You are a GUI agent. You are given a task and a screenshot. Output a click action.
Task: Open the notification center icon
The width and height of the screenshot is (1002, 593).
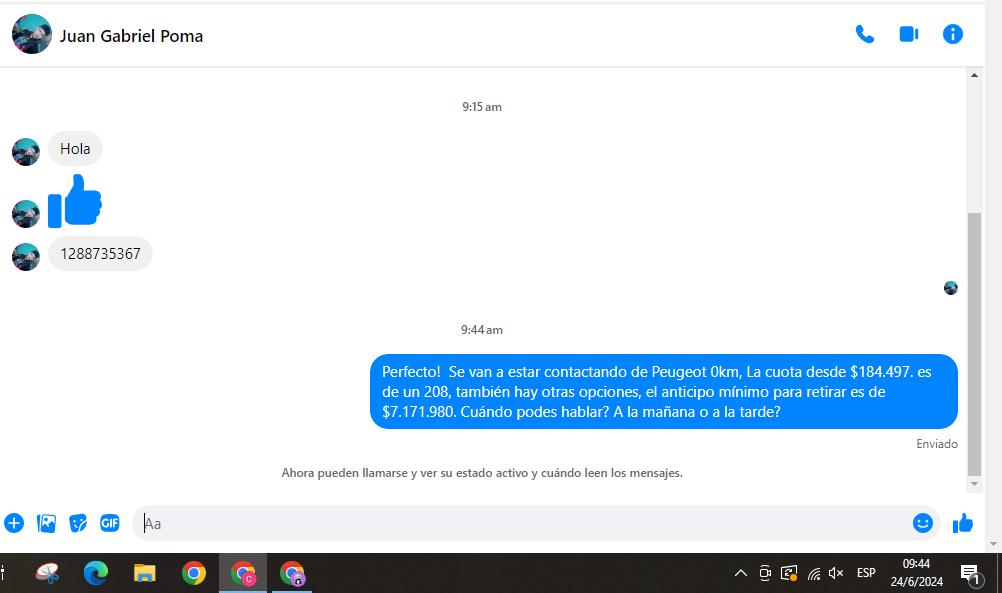[x=971, y=574]
